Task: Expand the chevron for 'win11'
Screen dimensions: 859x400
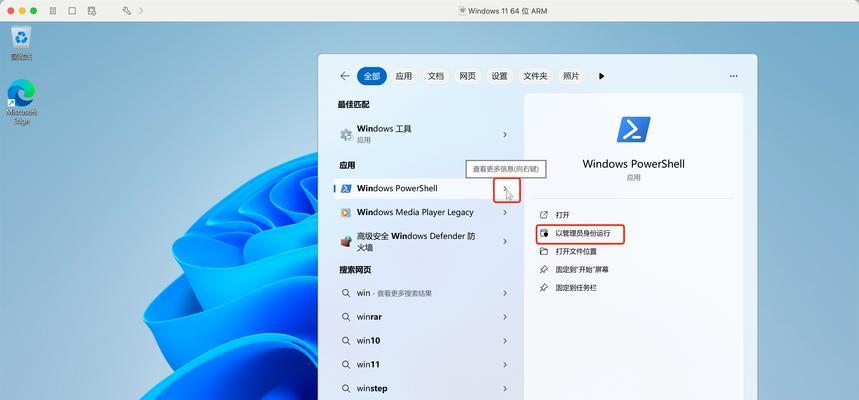Action: point(505,364)
